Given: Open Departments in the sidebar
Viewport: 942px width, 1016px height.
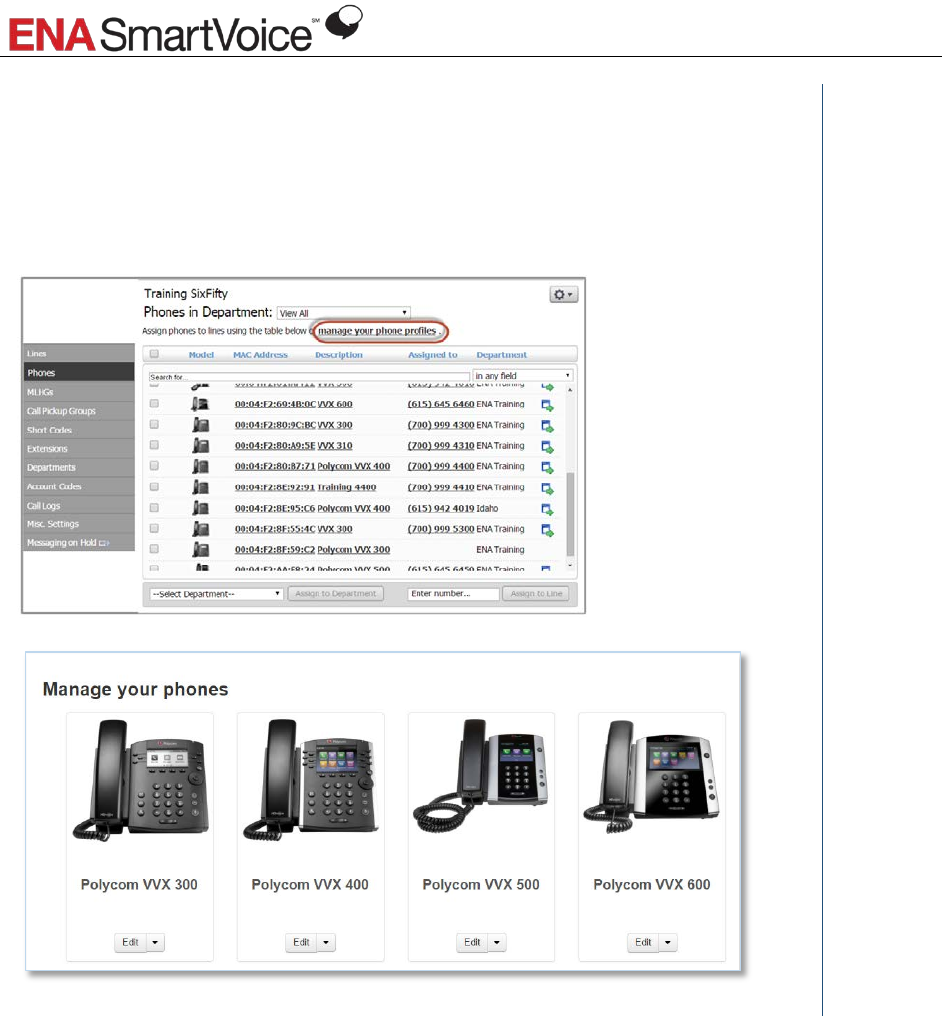Looking at the screenshot, I should pos(79,467).
